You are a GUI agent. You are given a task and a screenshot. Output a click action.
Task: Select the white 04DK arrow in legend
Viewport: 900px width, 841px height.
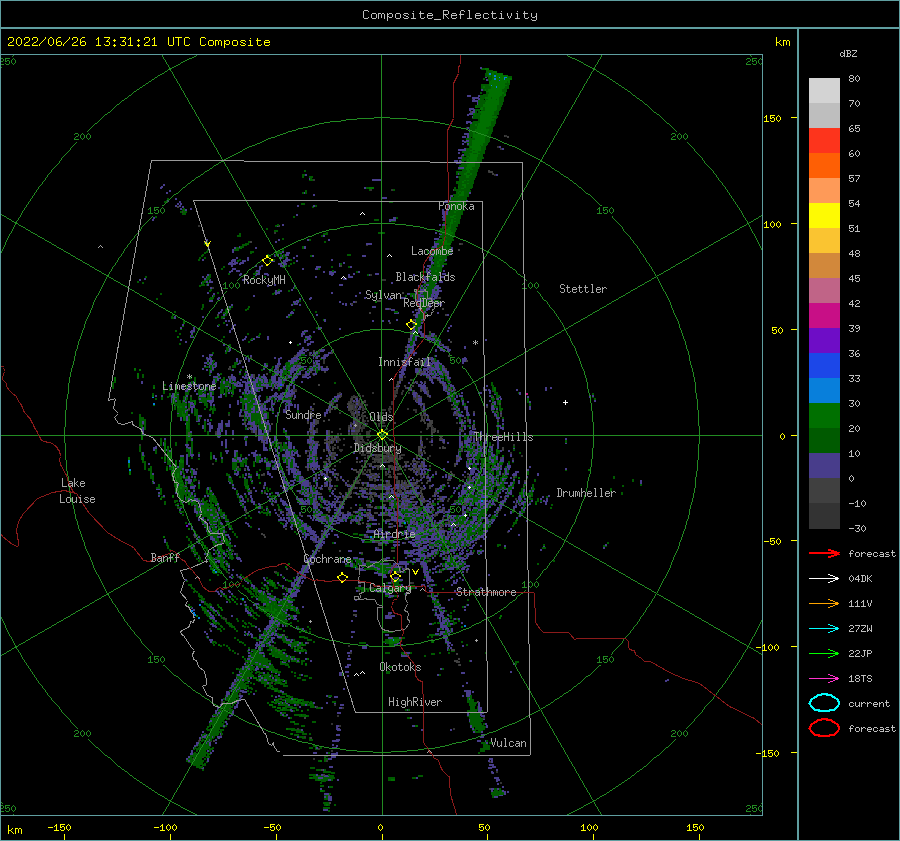[825, 578]
